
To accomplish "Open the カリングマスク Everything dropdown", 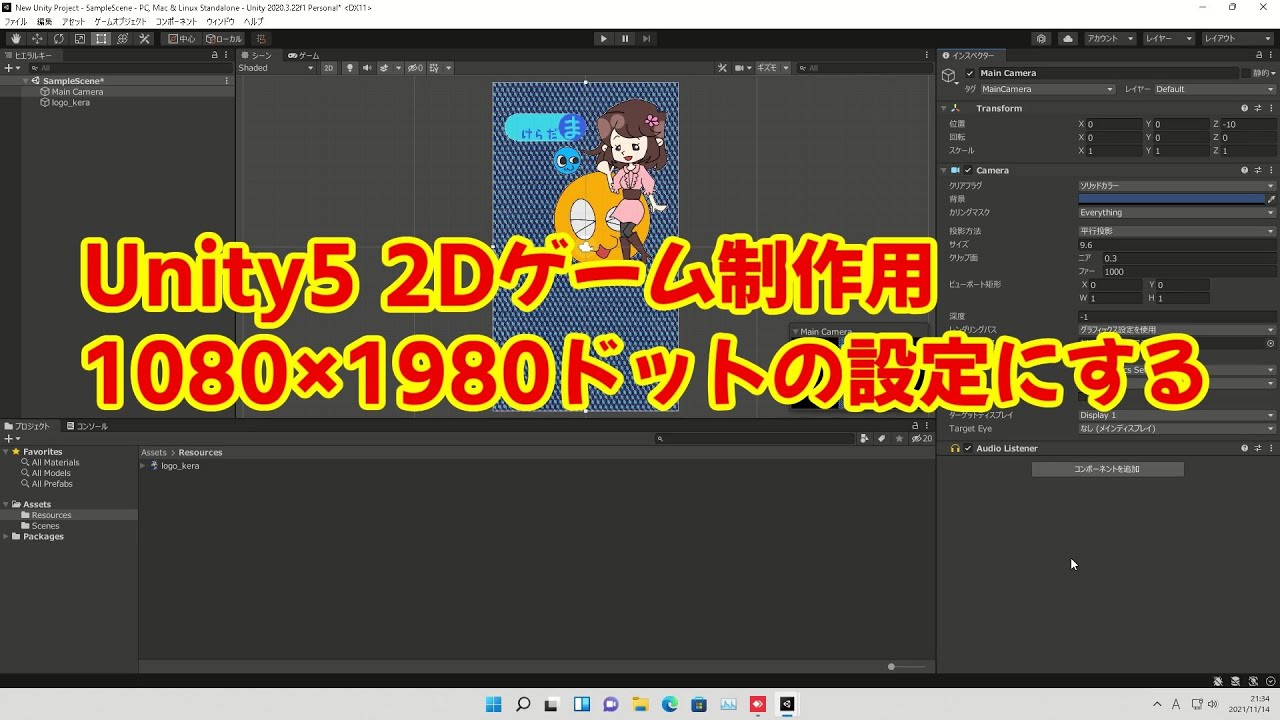I will pos(1177,212).
